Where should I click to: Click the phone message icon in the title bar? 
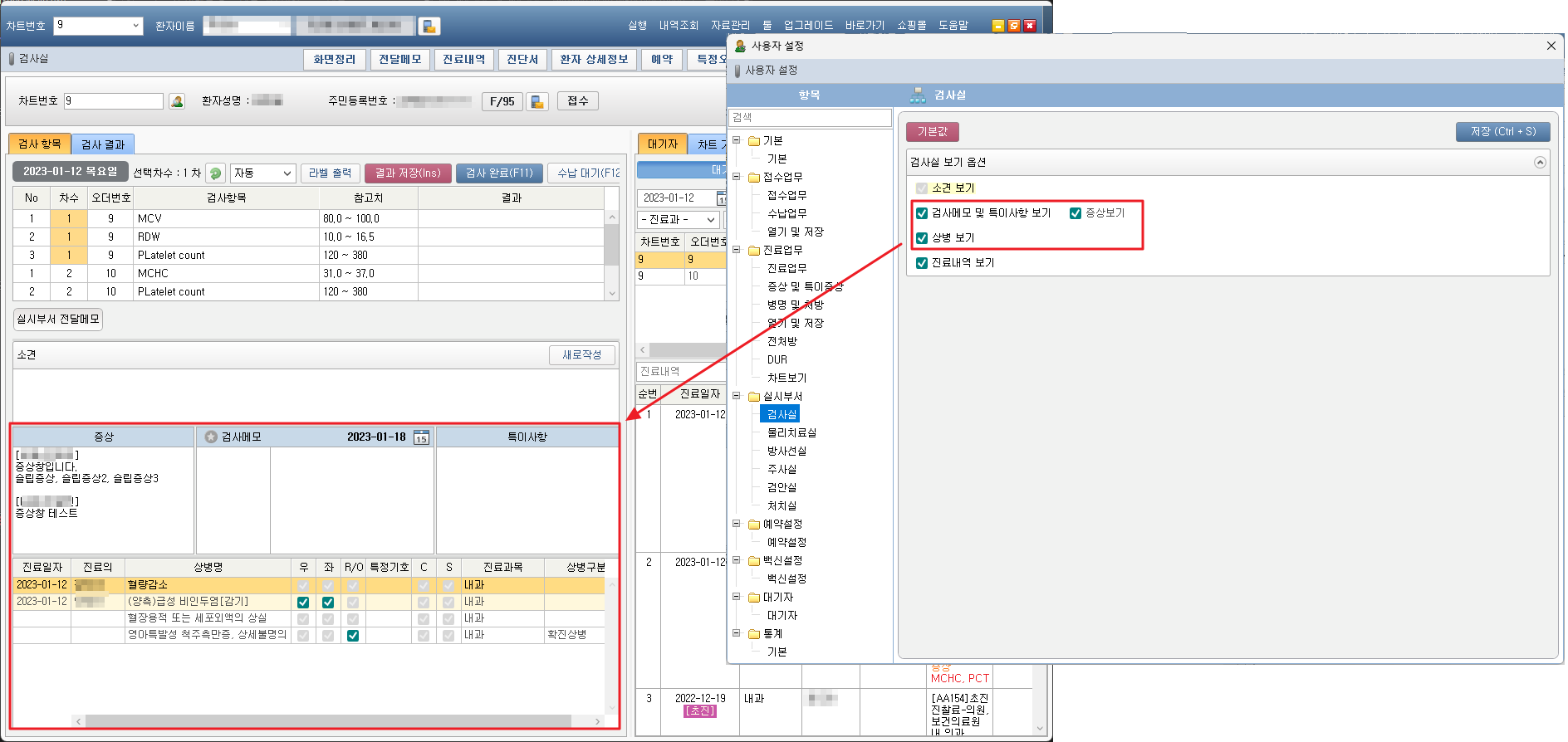pos(429,27)
